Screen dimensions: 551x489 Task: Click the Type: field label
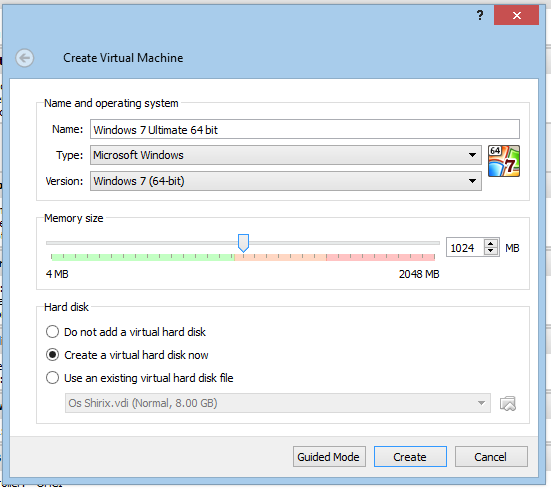70,155
